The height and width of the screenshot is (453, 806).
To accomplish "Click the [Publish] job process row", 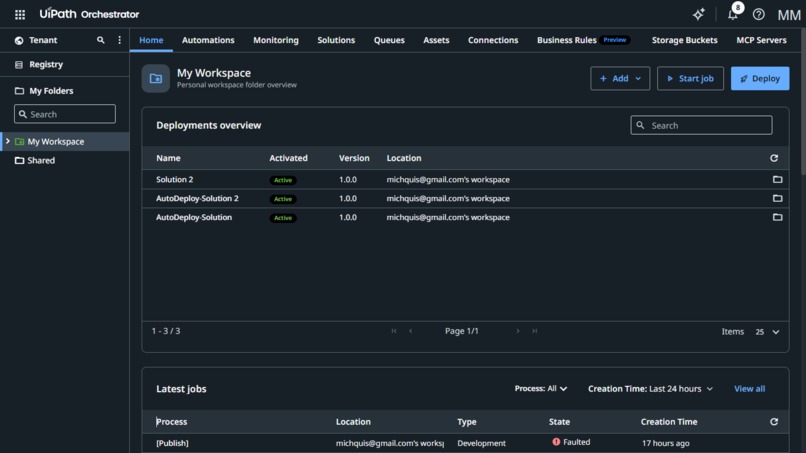I will [465, 443].
